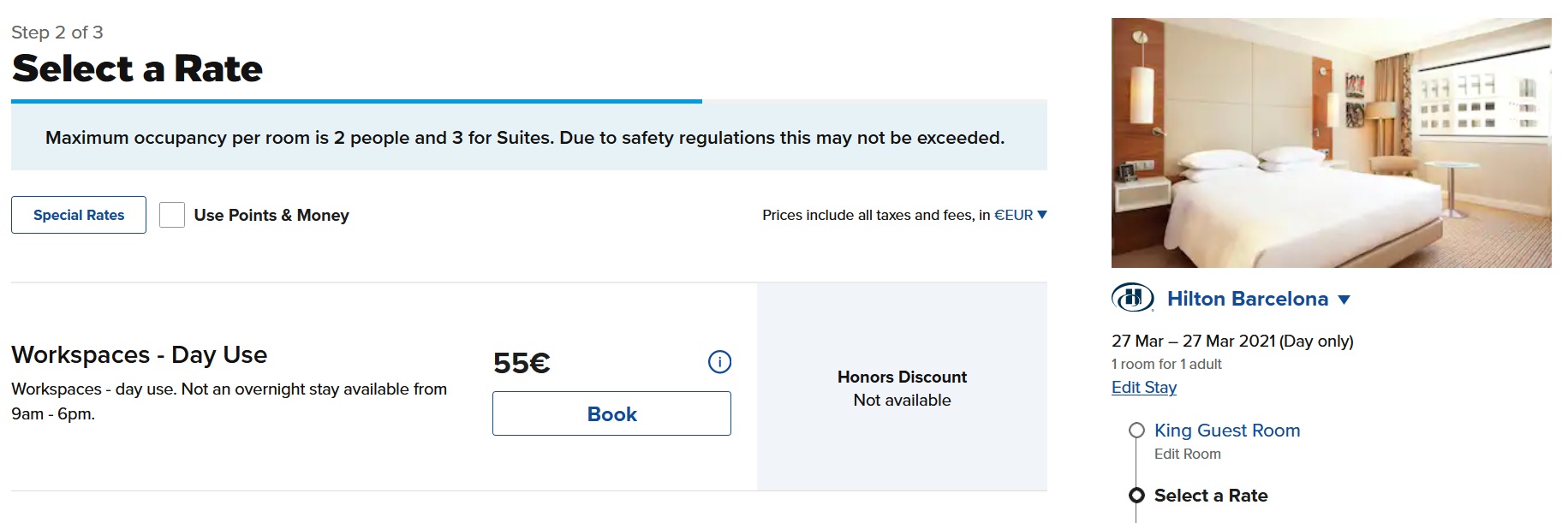Screen dimensions: 1568x523
Task: Click the info icon beside the 55€ price
Action: [719, 362]
